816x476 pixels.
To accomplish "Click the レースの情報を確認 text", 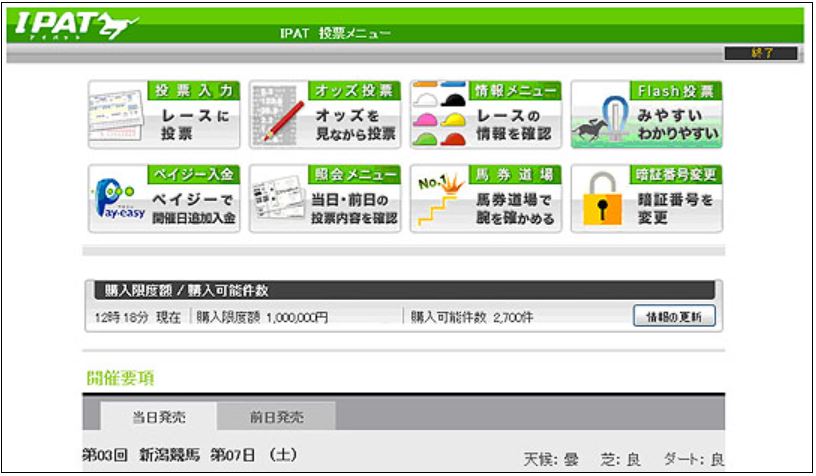I will point(514,124).
